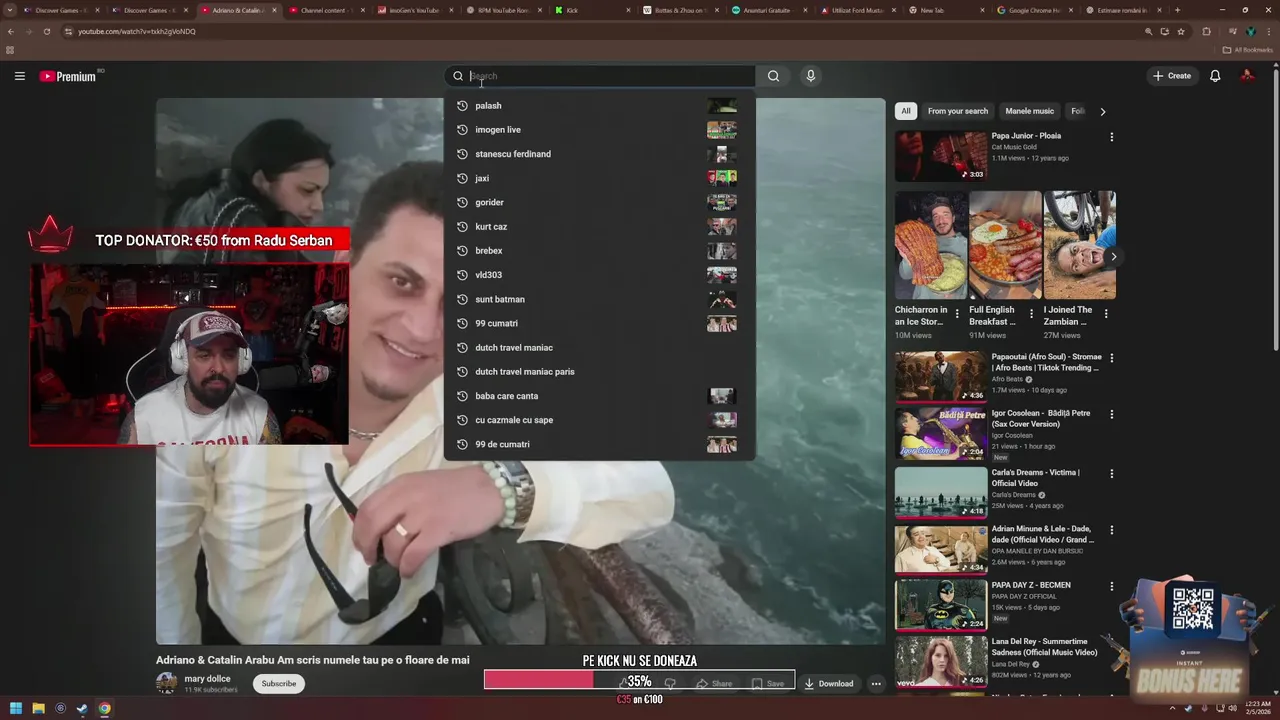Select 'brebex' from search history
This screenshot has height=720, width=1280.
(x=599, y=250)
